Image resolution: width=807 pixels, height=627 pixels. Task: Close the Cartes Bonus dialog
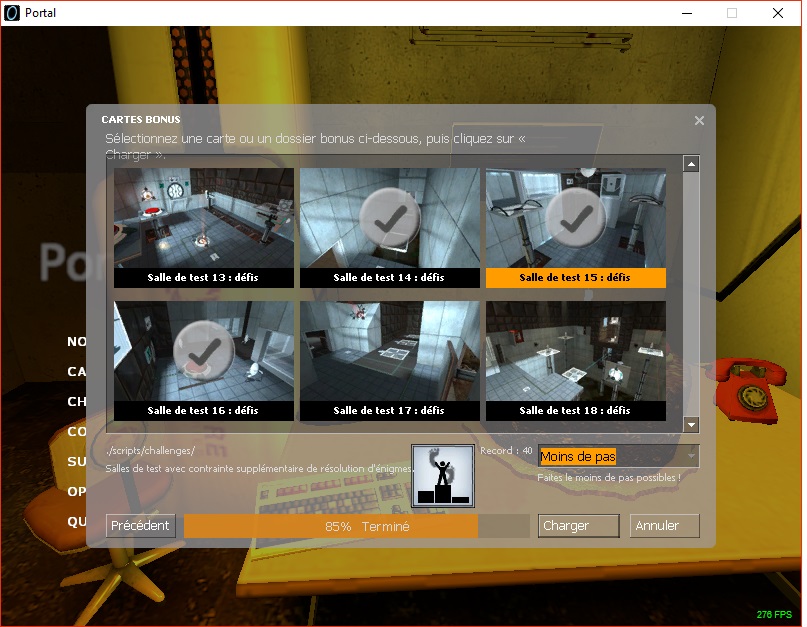(699, 120)
